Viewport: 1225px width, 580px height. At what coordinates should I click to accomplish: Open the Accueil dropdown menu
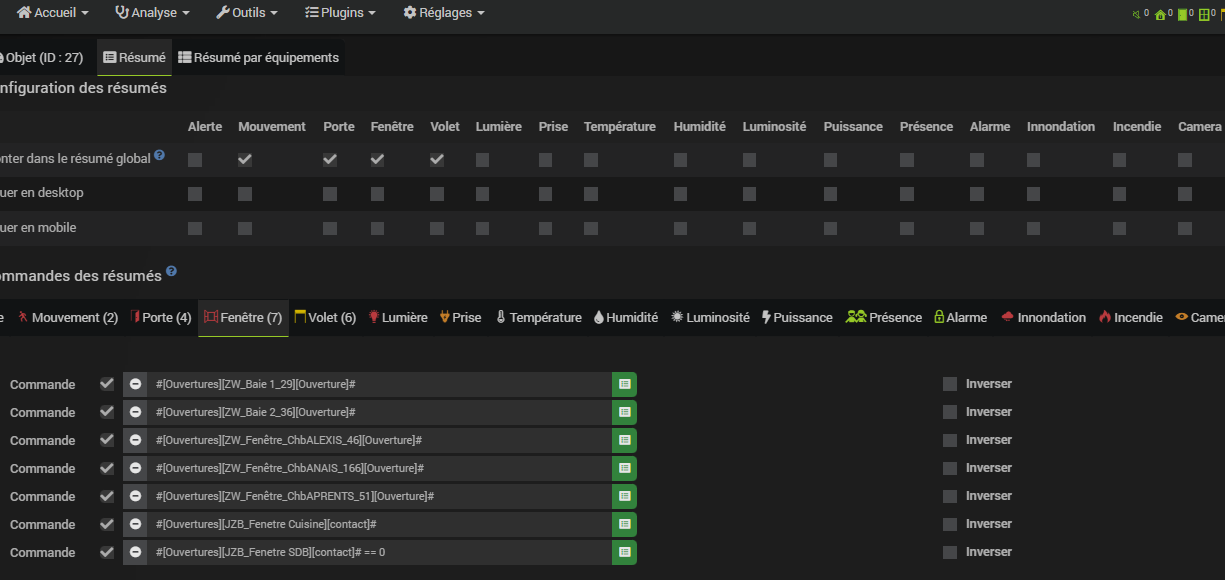coord(53,13)
